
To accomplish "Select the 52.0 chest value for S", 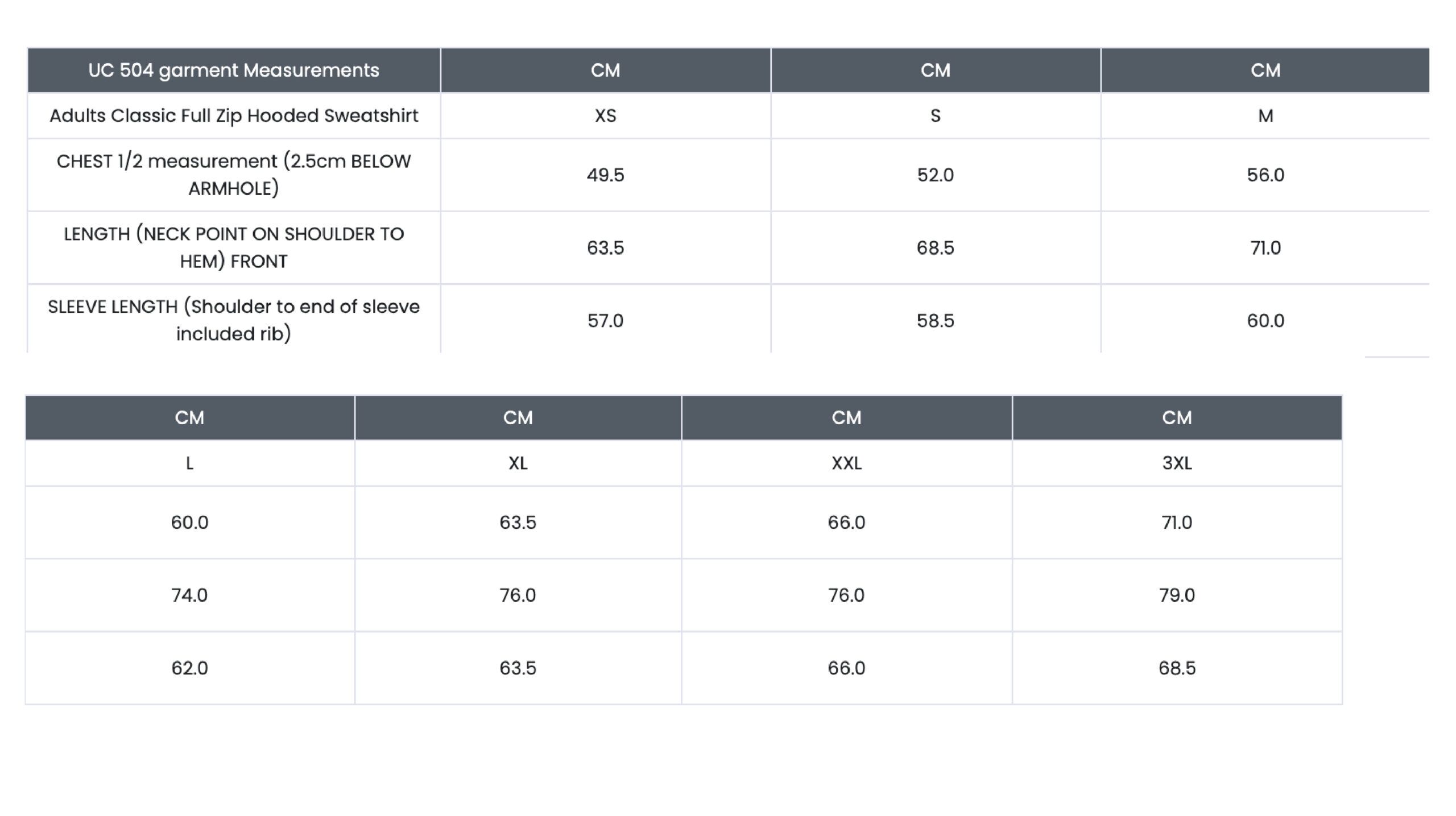I will click(936, 175).
